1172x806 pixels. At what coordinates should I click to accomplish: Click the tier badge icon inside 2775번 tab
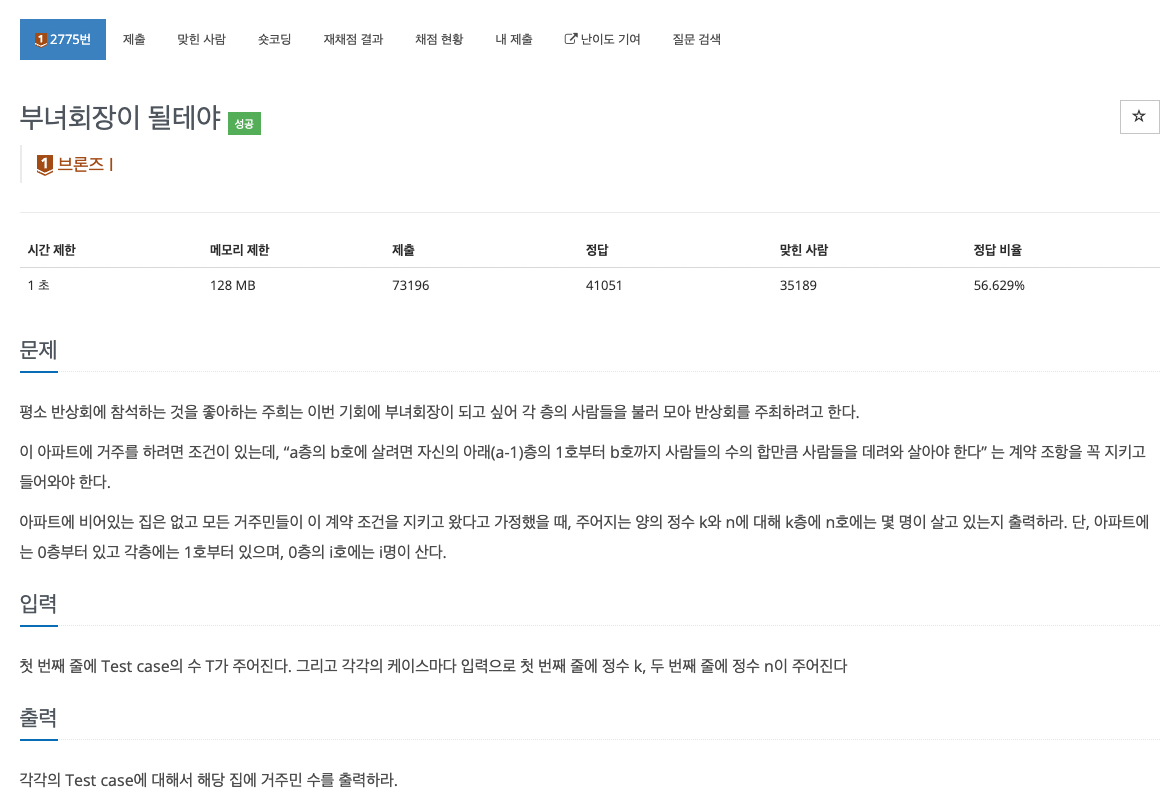click(41, 40)
